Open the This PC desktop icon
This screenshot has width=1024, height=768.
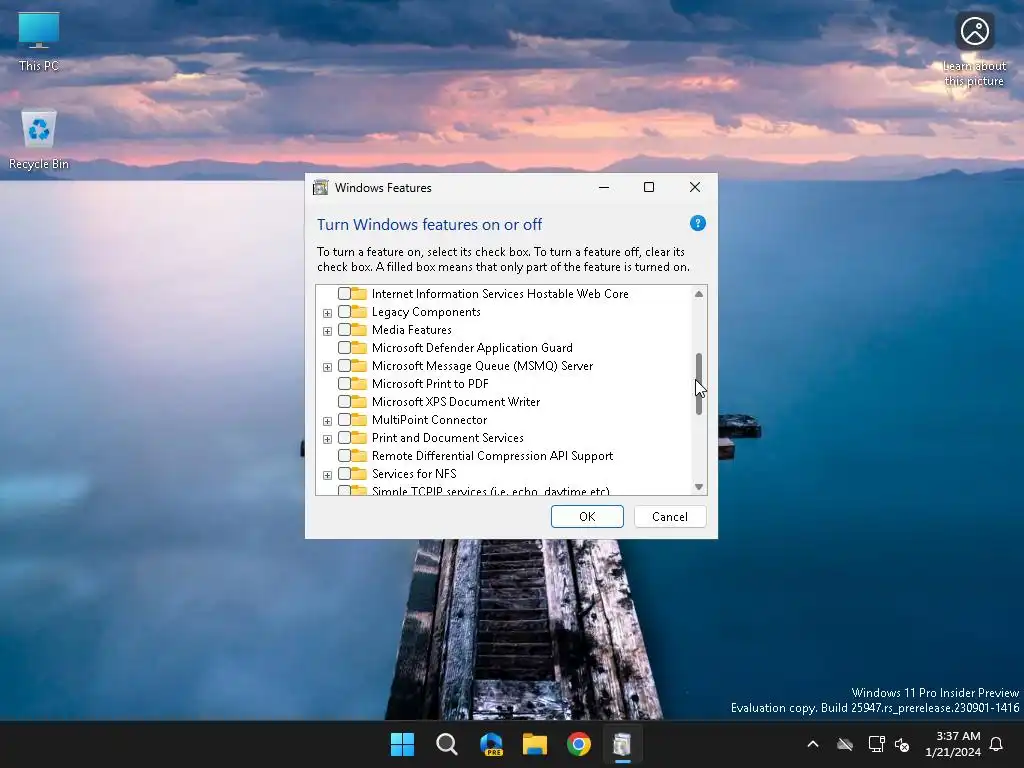click(39, 42)
